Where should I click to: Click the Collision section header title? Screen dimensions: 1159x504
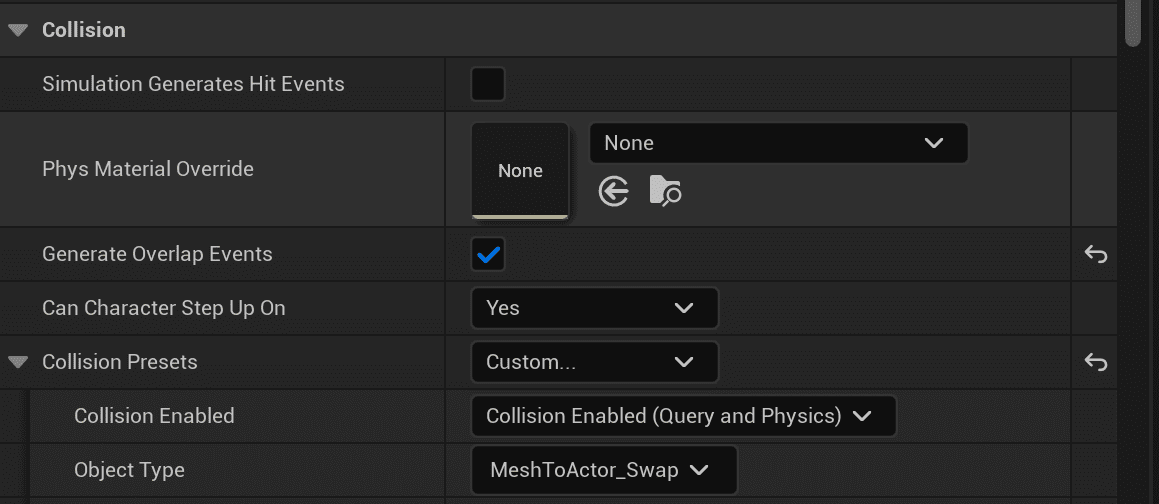84,30
